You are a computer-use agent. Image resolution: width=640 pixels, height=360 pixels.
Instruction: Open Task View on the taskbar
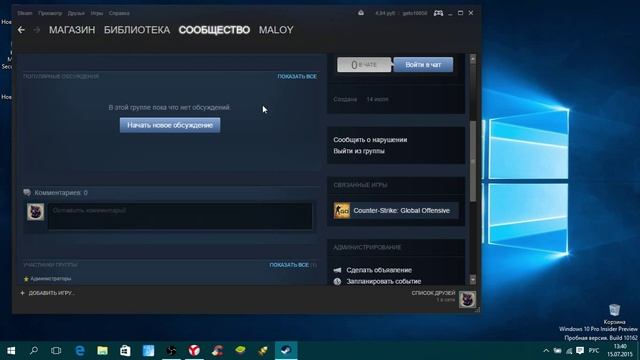pos(56,351)
